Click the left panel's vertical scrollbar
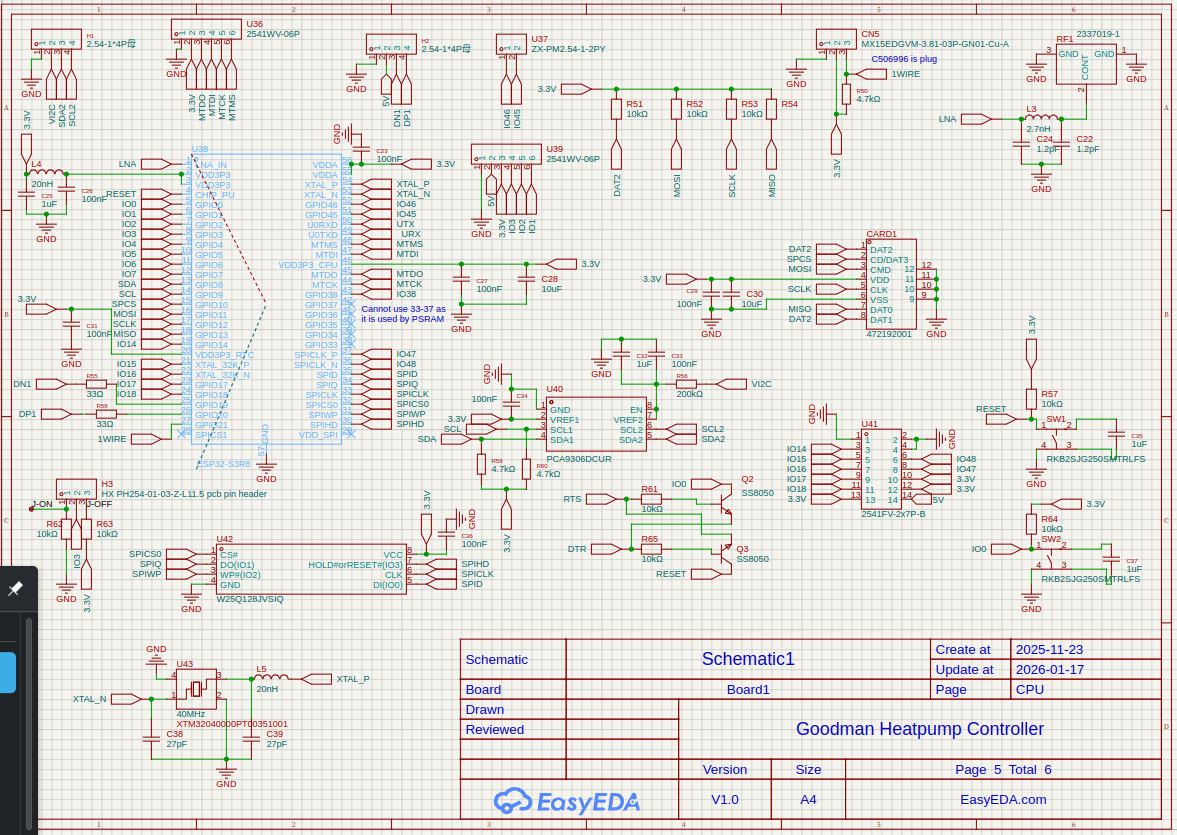Image resolution: width=1177 pixels, height=835 pixels. pos(30,720)
